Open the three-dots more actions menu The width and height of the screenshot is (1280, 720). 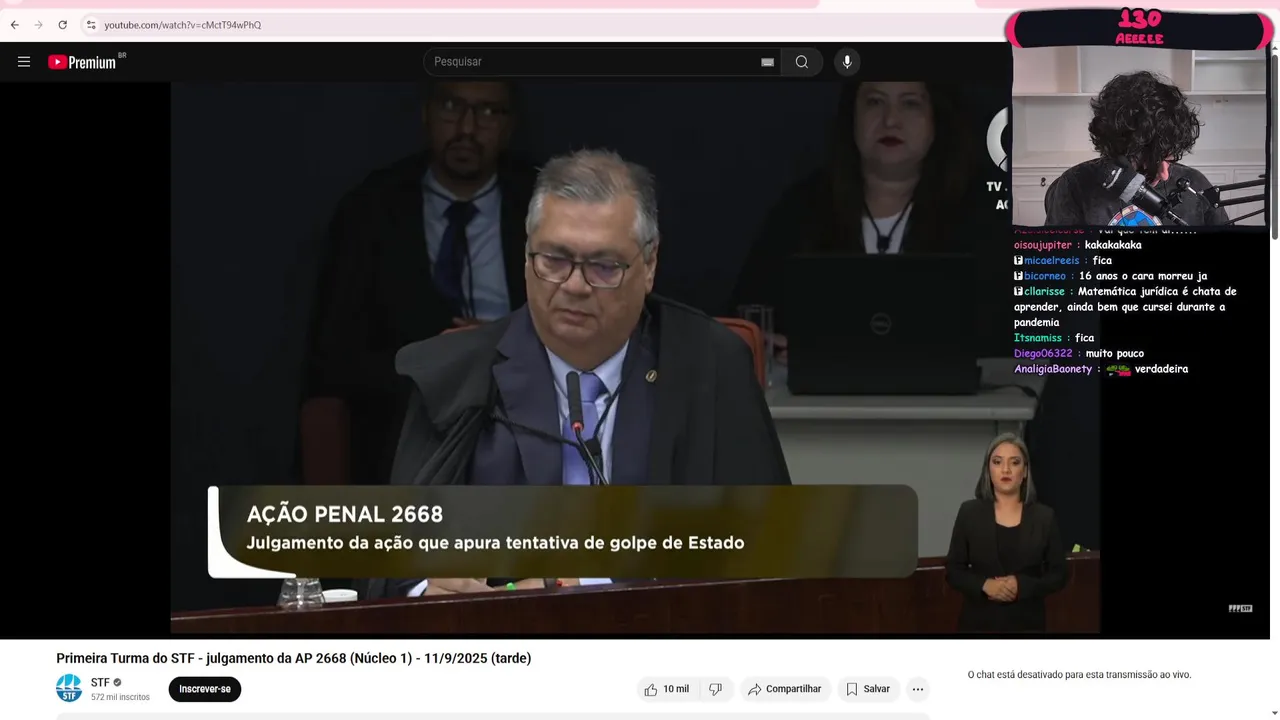coord(918,689)
